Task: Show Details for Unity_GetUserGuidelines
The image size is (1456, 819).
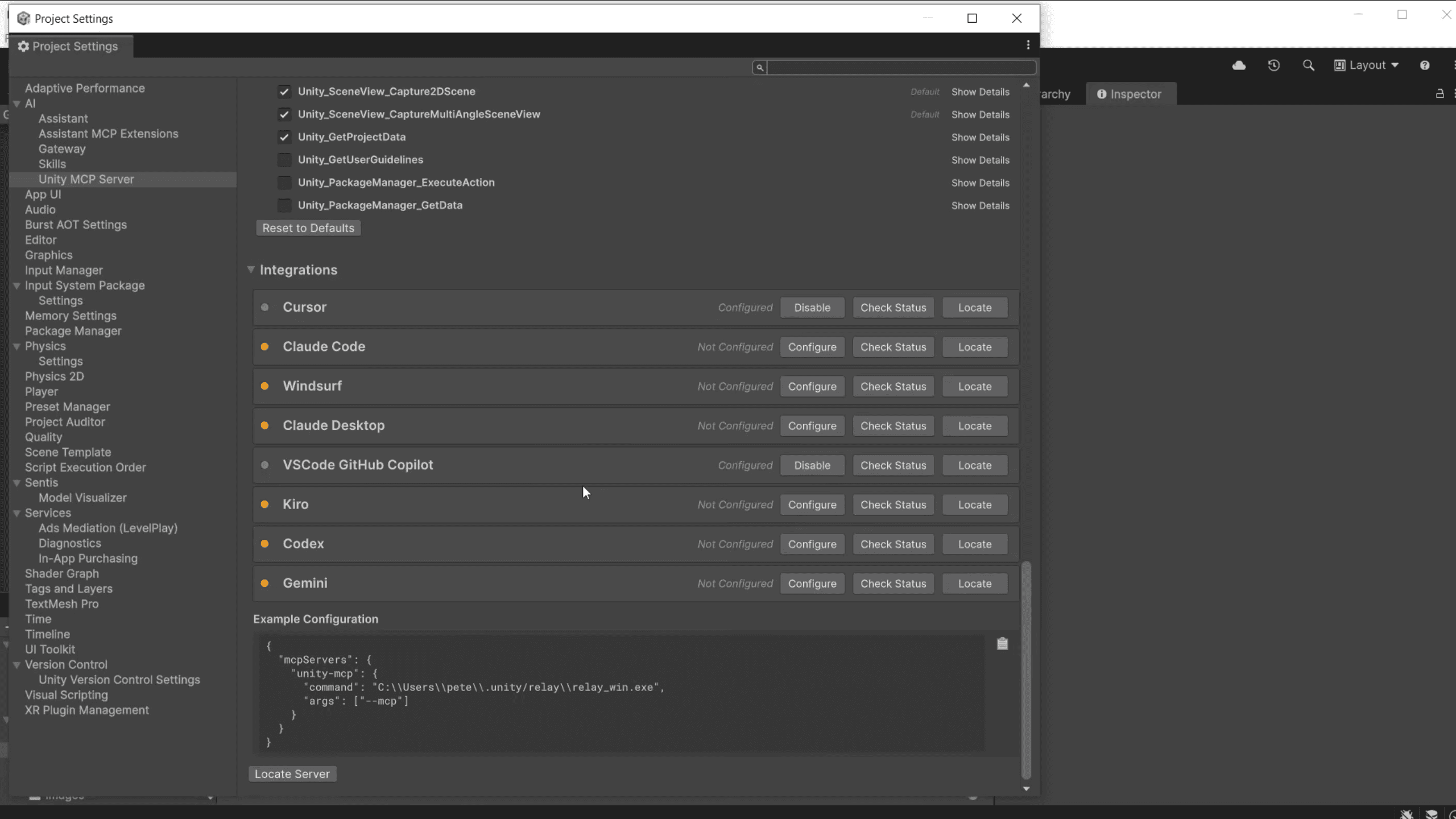Action: pos(981,160)
